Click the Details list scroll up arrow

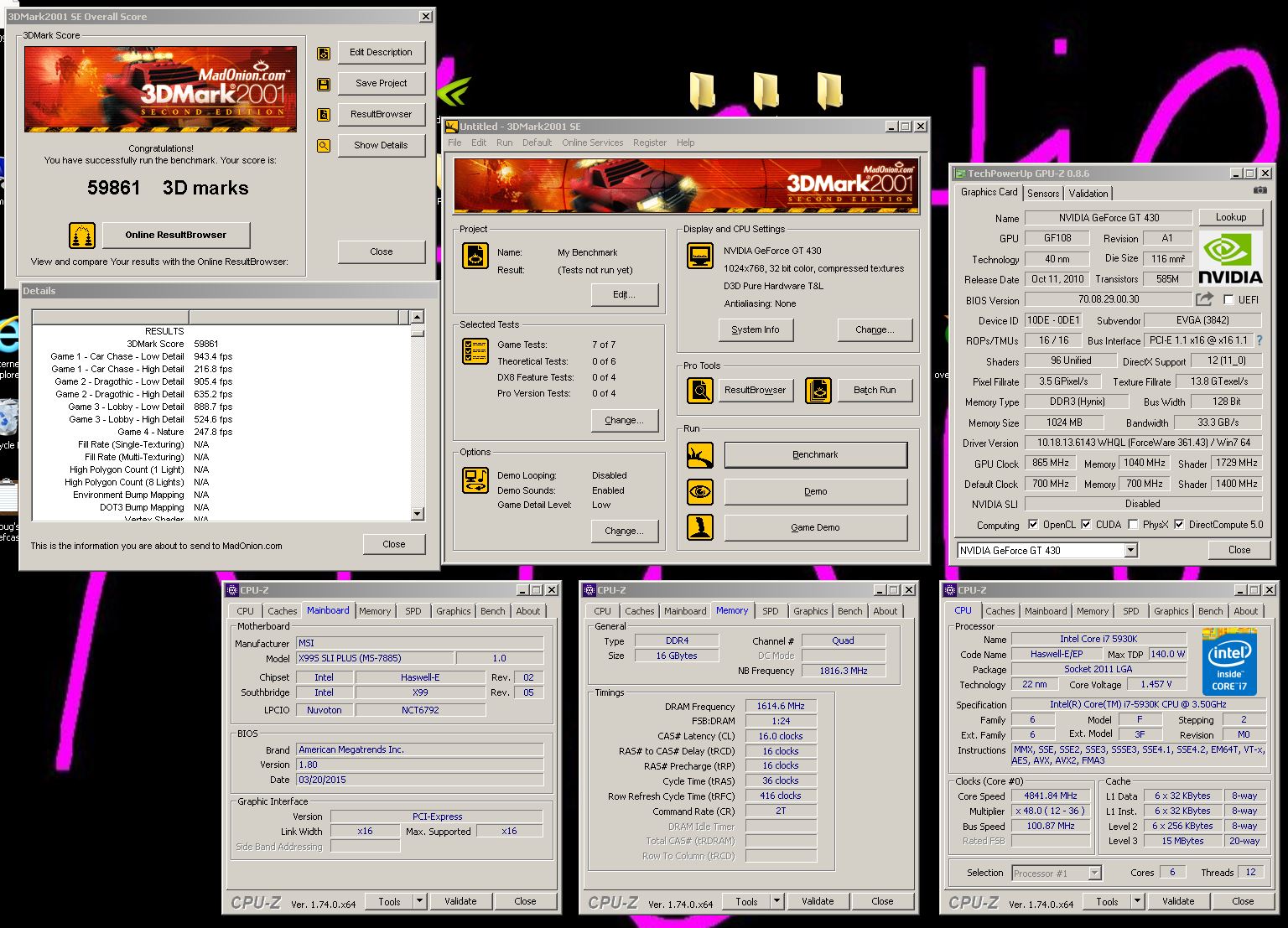pos(418,317)
